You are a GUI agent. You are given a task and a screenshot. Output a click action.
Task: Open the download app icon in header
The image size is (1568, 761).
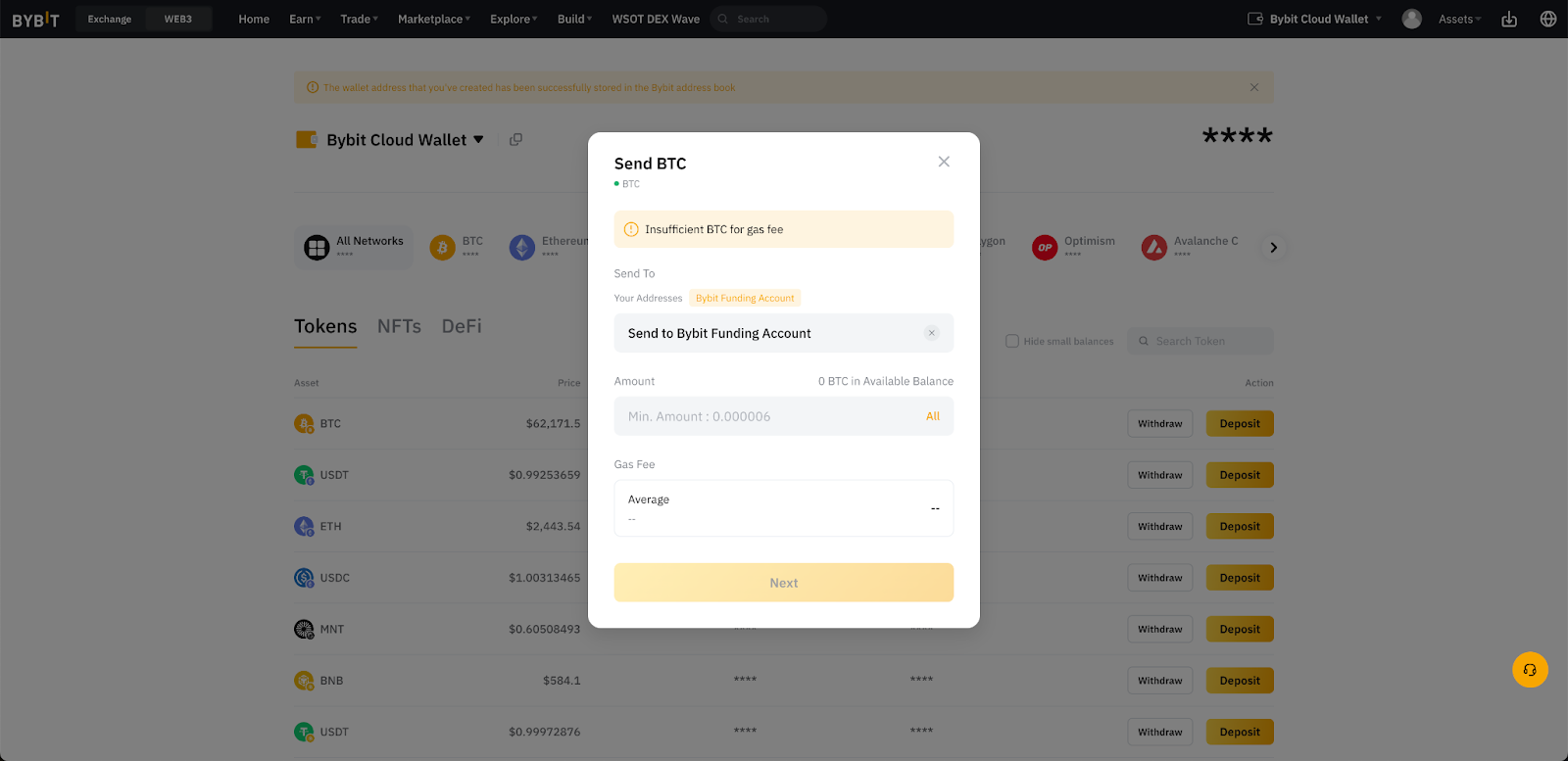coord(1509,20)
